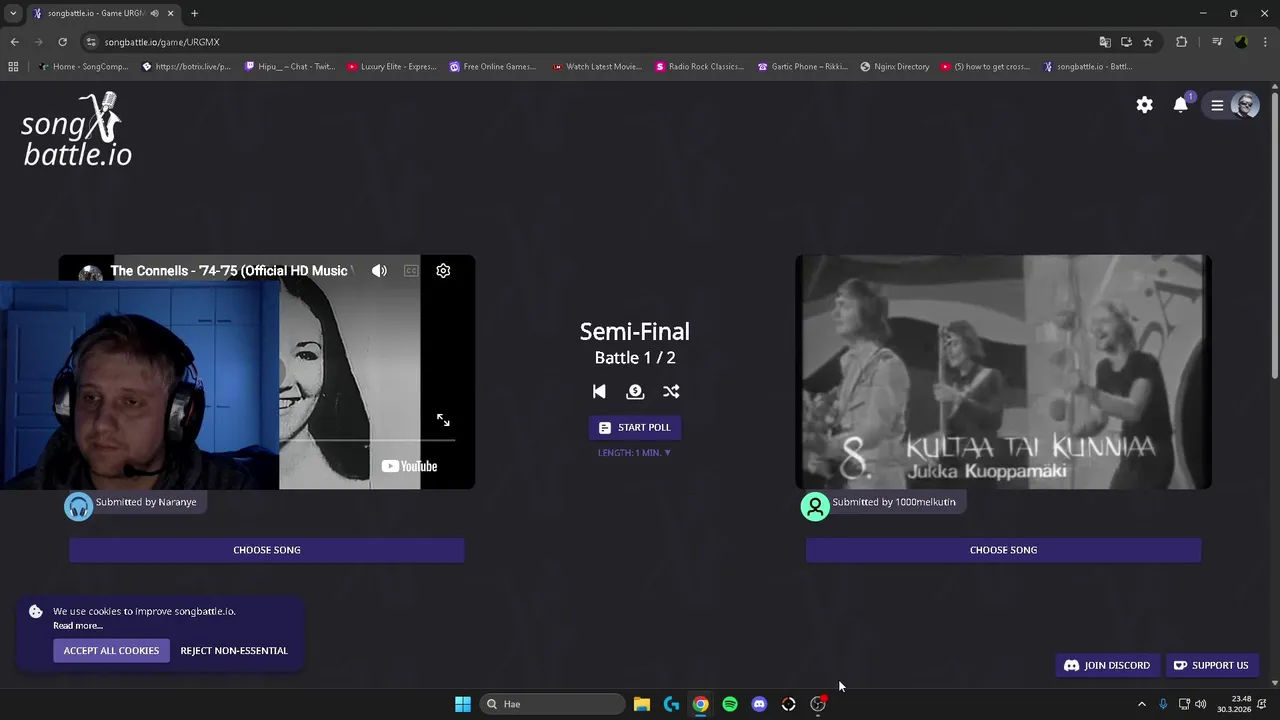This screenshot has height=720, width=1280.
Task: Mute the tab via speaker icon
Action: click(154, 13)
